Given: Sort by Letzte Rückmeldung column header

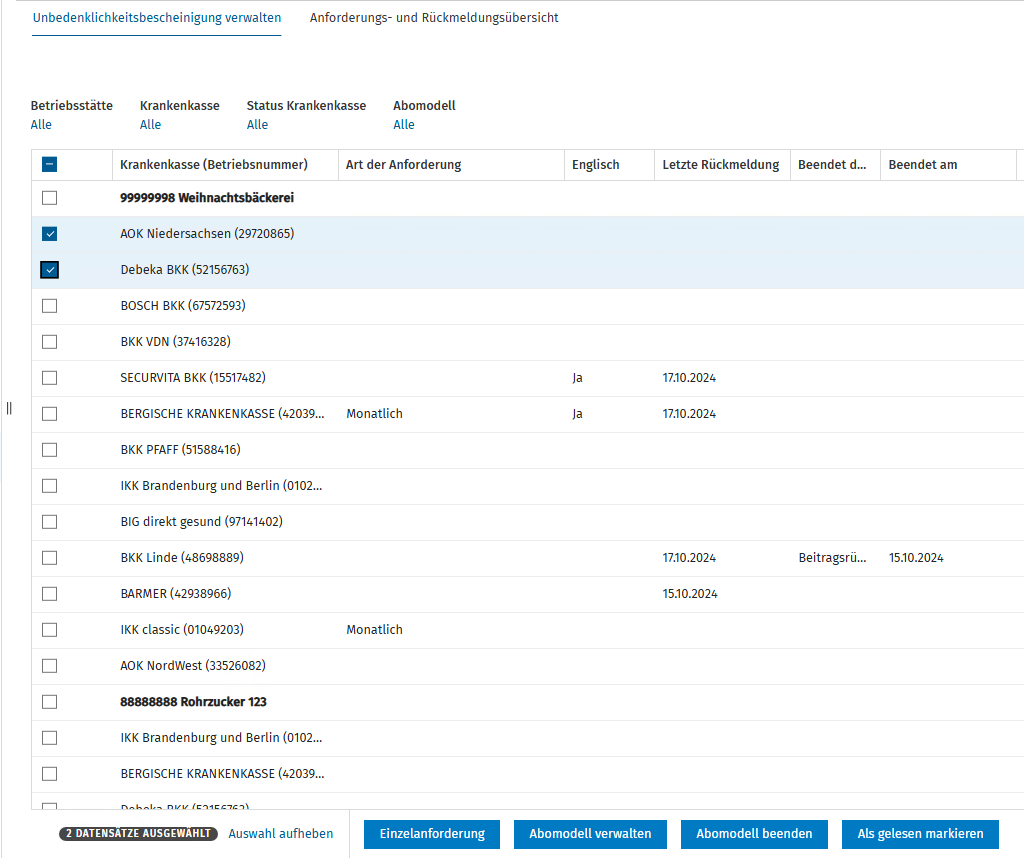Looking at the screenshot, I should pos(721,165).
